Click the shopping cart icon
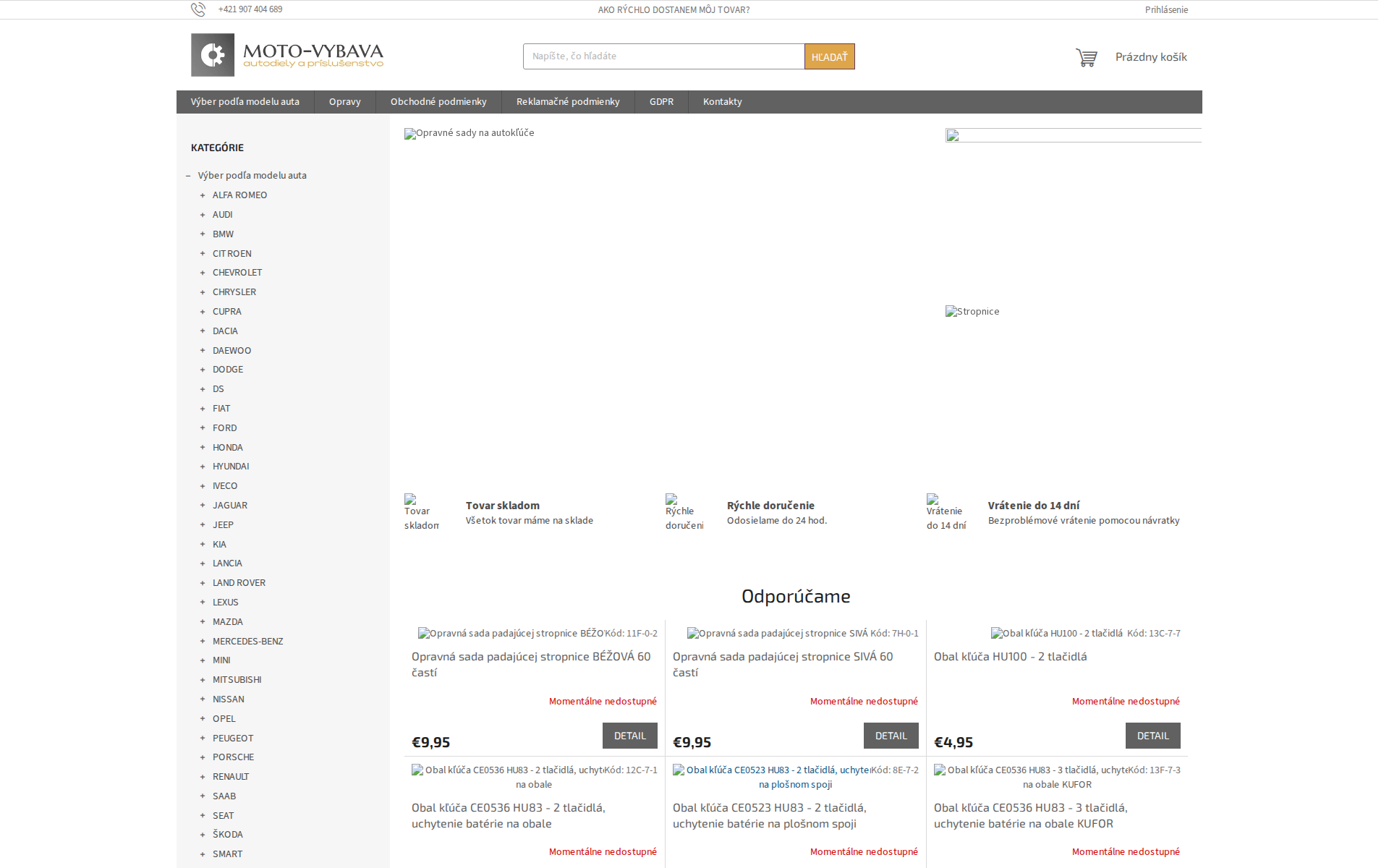This screenshot has width=1389, height=868. (x=1086, y=56)
